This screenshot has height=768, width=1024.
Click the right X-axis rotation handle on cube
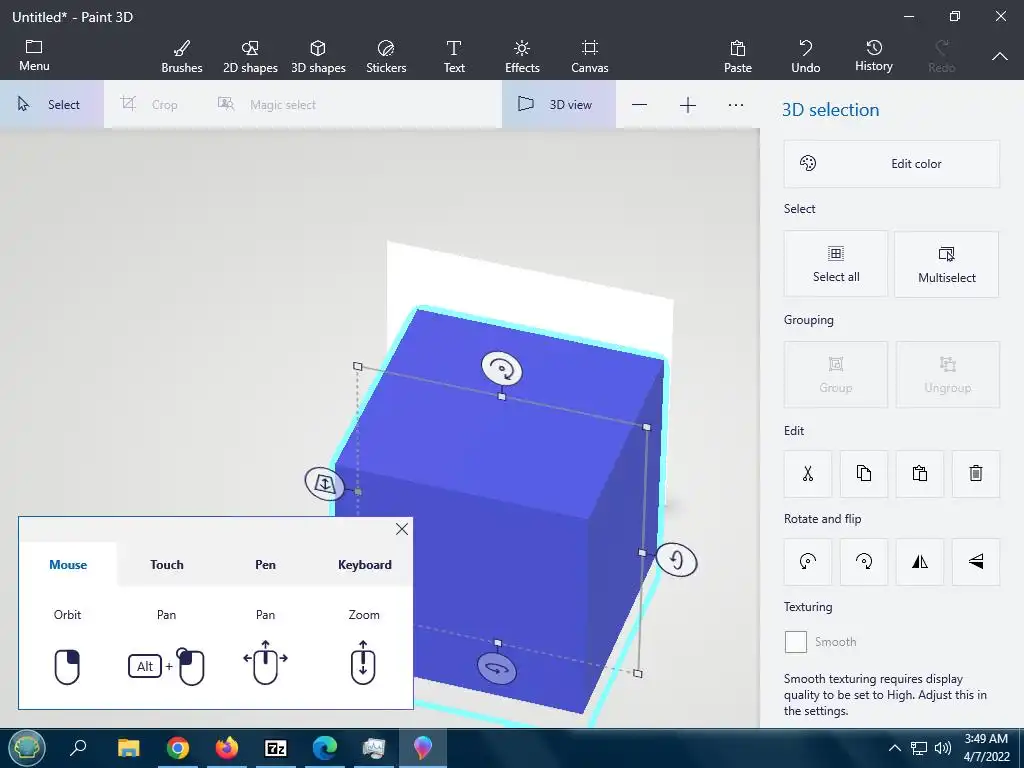677,560
